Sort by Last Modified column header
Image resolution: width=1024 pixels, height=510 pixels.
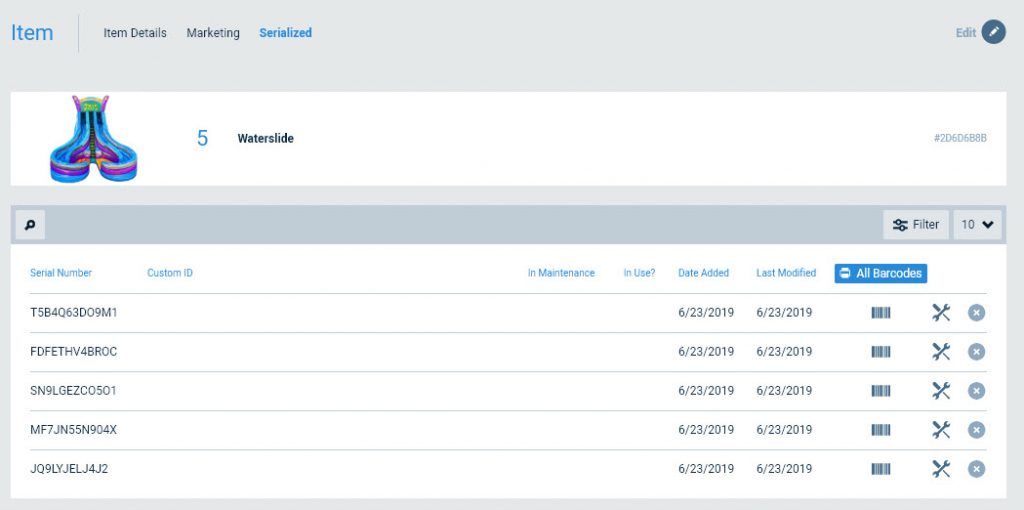point(786,273)
